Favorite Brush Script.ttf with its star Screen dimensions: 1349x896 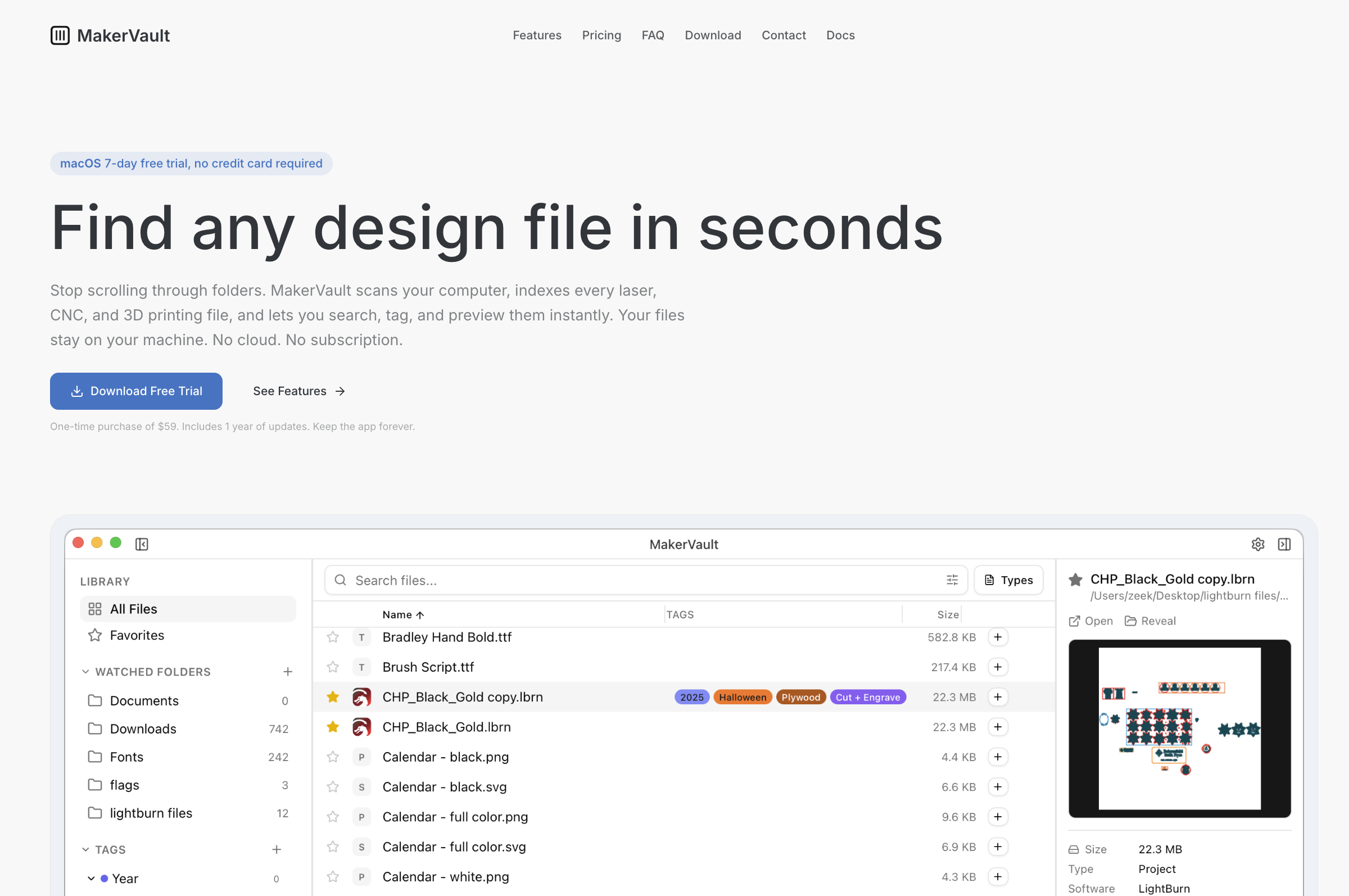tap(333, 667)
